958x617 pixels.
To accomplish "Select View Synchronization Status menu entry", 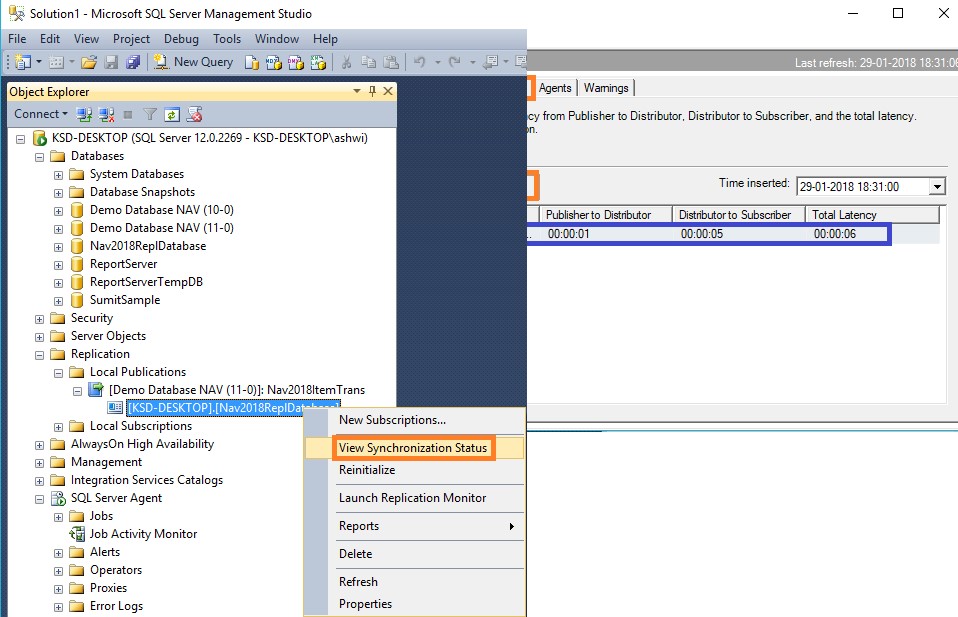I will coord(413,448).
